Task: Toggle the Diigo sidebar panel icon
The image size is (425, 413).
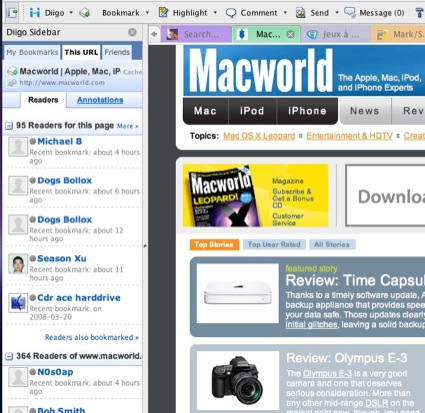Action: (x=12, y=13)
